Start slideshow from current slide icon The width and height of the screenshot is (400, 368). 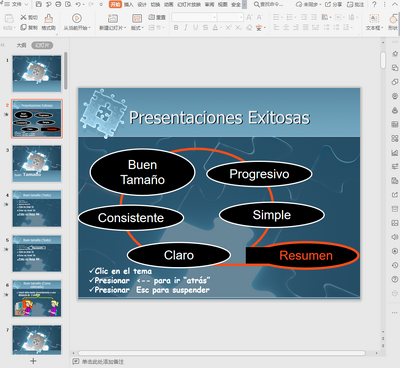tap(77, 18)
